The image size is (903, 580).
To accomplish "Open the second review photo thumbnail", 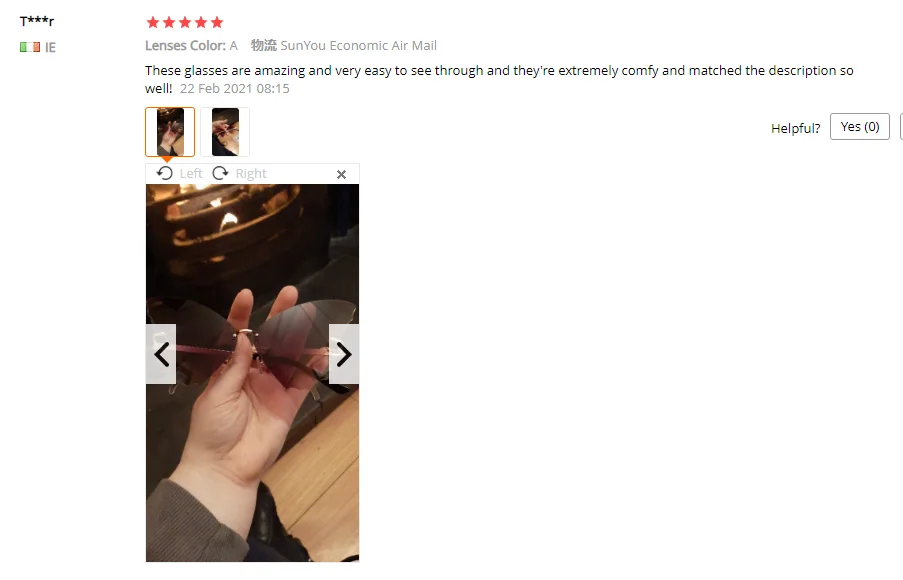I will pyautogui.click(x=225, y=132).
